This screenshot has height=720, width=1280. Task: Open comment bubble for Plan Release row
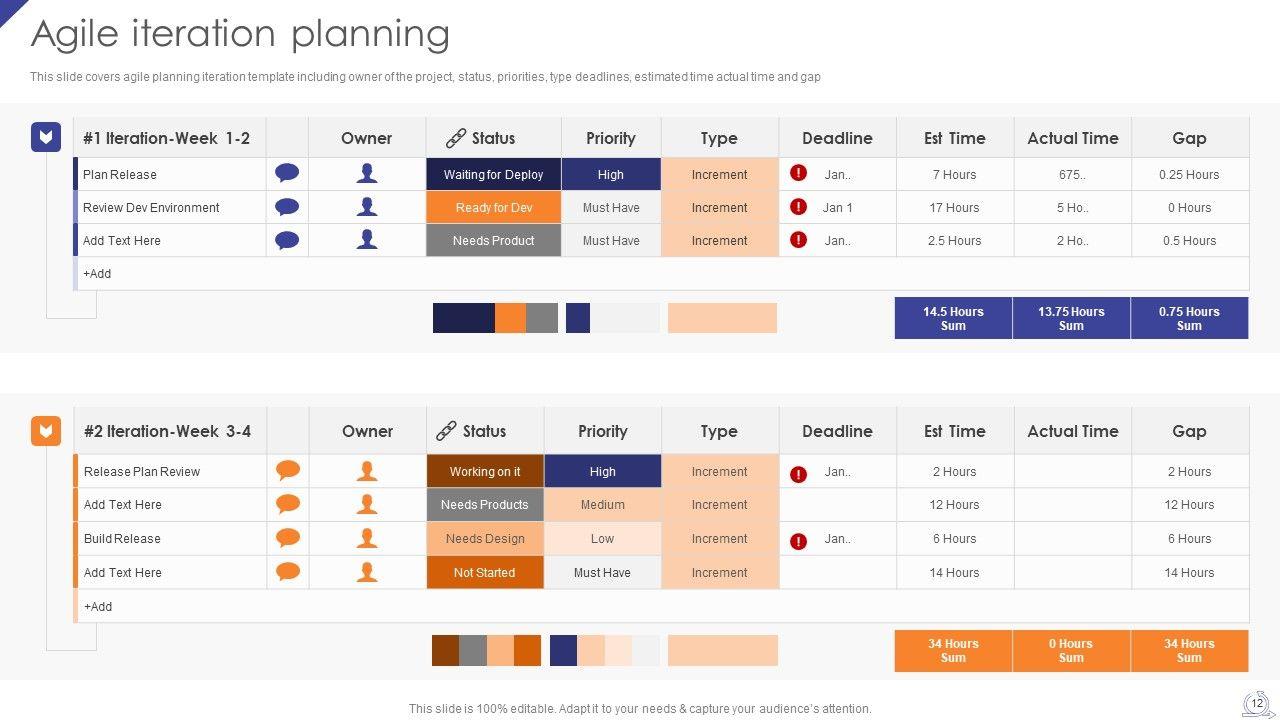coord(287,174)
